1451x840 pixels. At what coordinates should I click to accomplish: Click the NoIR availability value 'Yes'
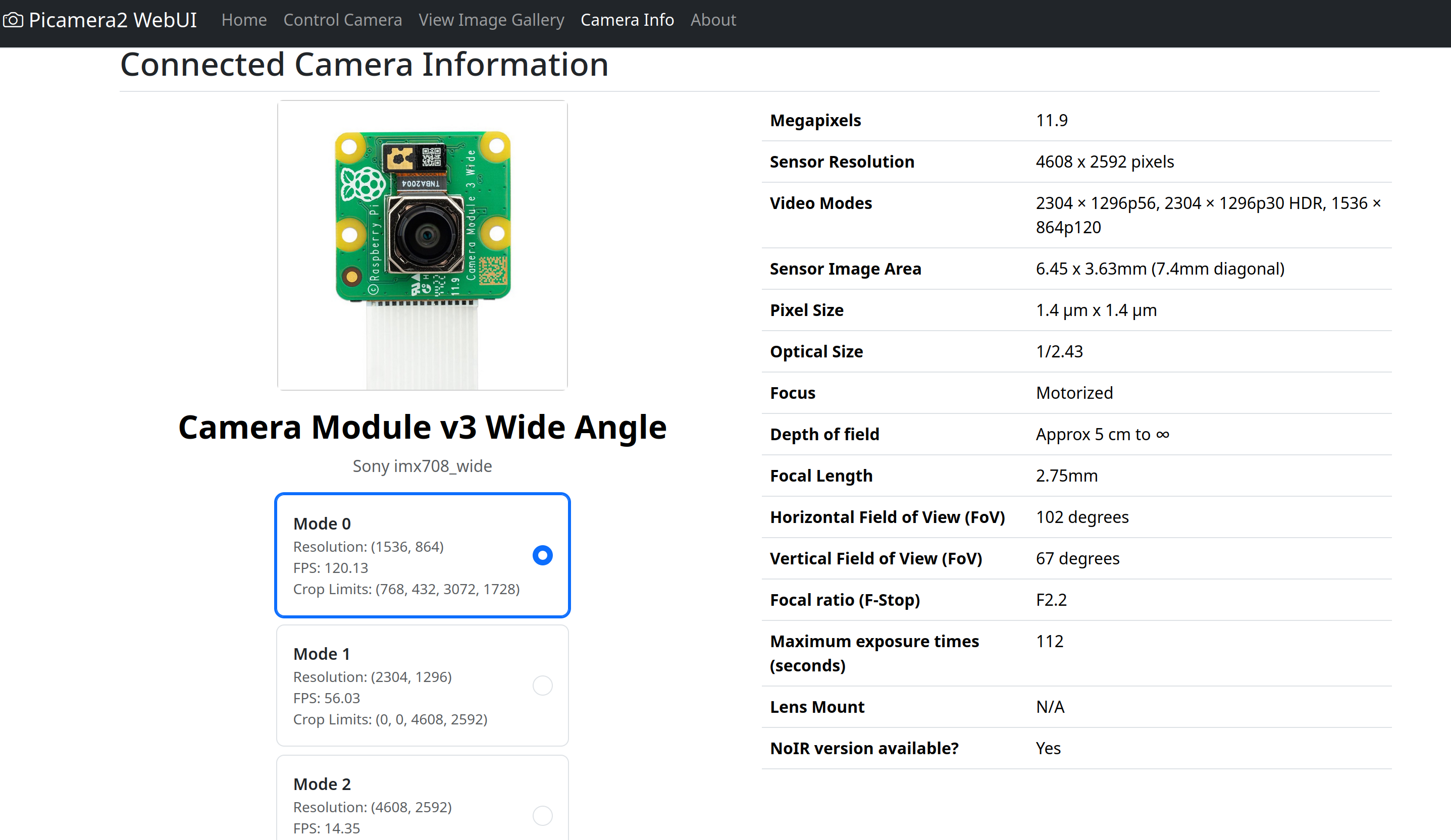(x=1048, y=749)
